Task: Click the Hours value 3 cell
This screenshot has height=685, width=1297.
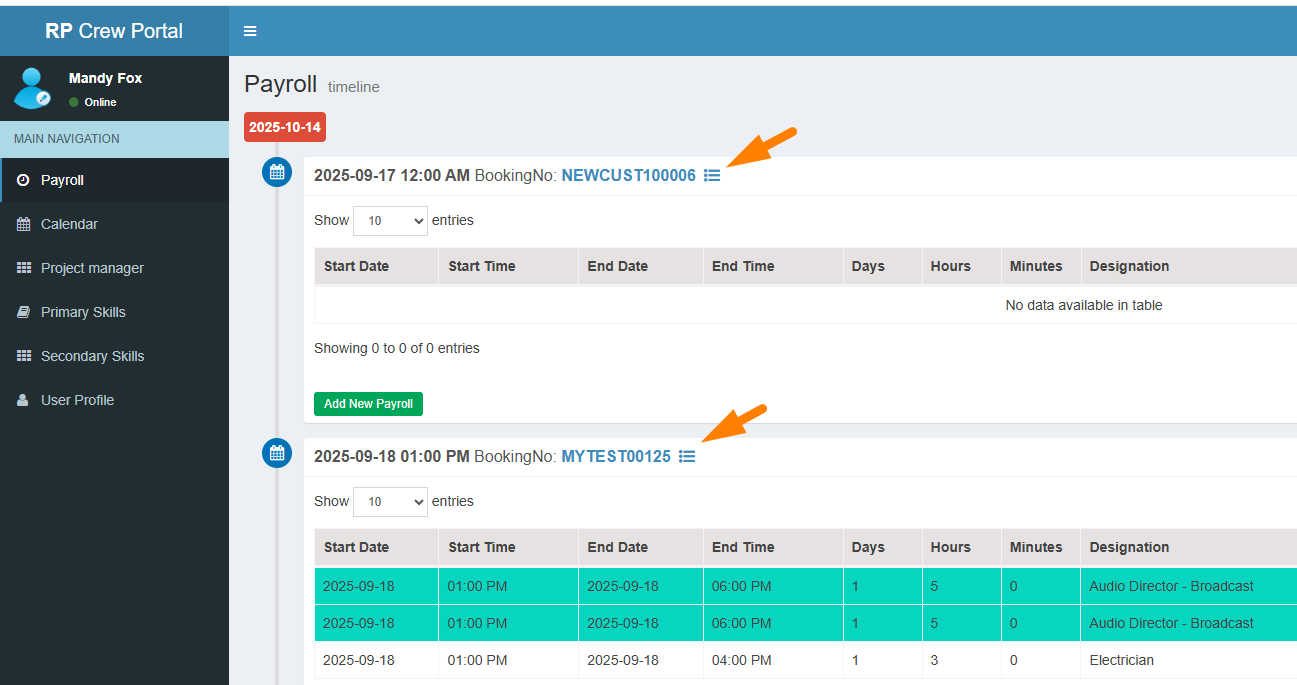Action: (962, 660)
